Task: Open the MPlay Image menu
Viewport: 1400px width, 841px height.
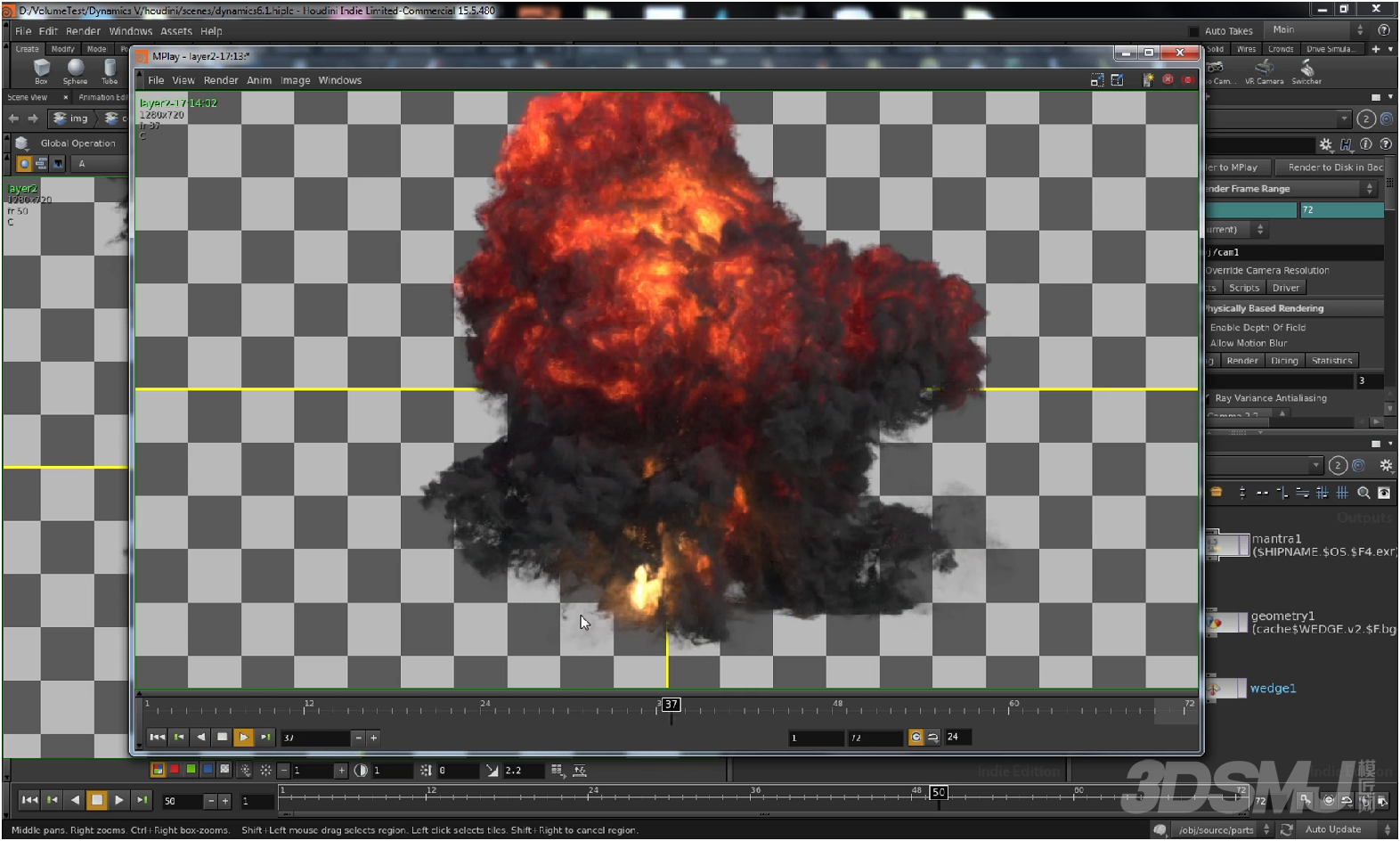Action: click(296, 80)
